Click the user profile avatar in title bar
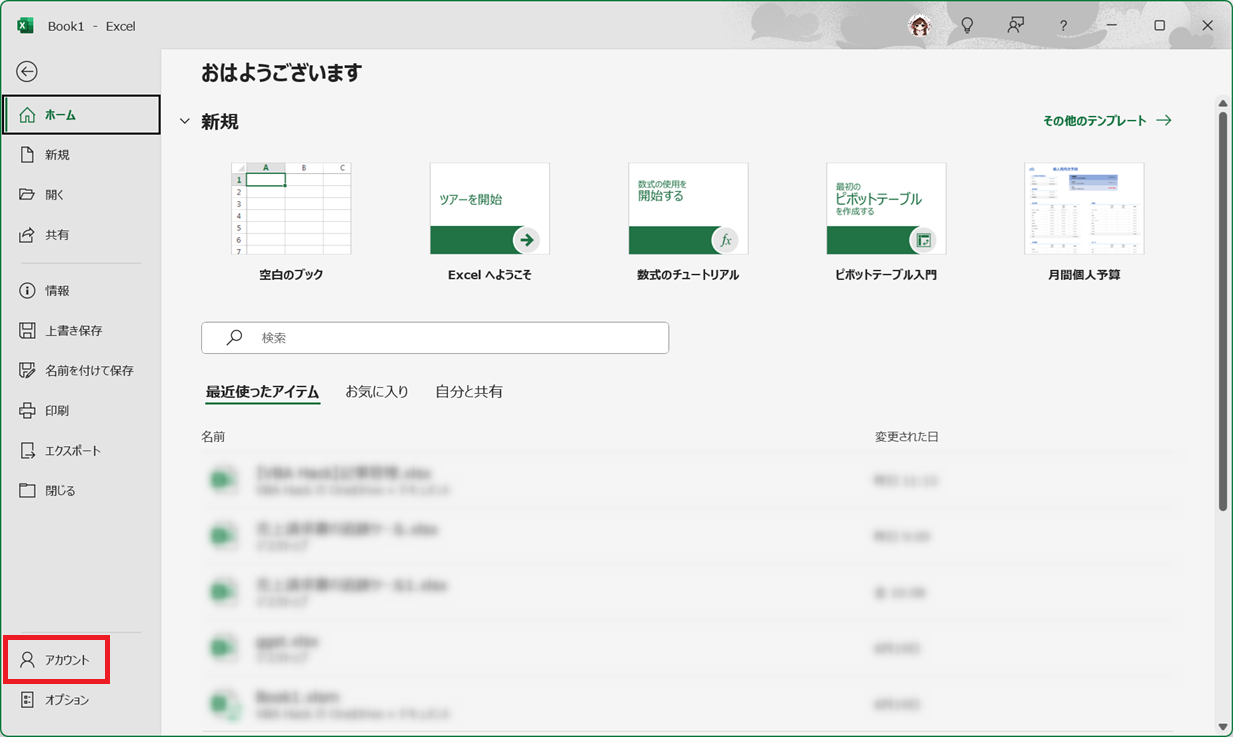Screen dimensions: 1233x737 920,25
